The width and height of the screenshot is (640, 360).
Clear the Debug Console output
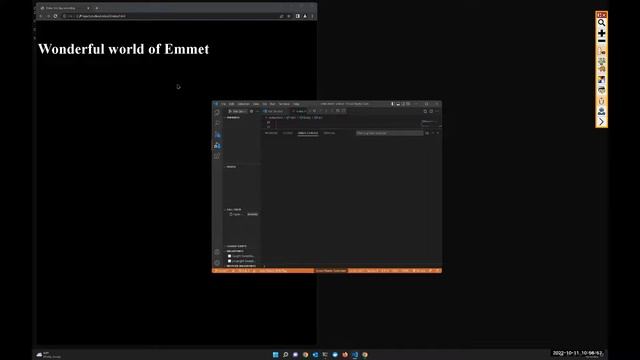click(x=427, y=133)
